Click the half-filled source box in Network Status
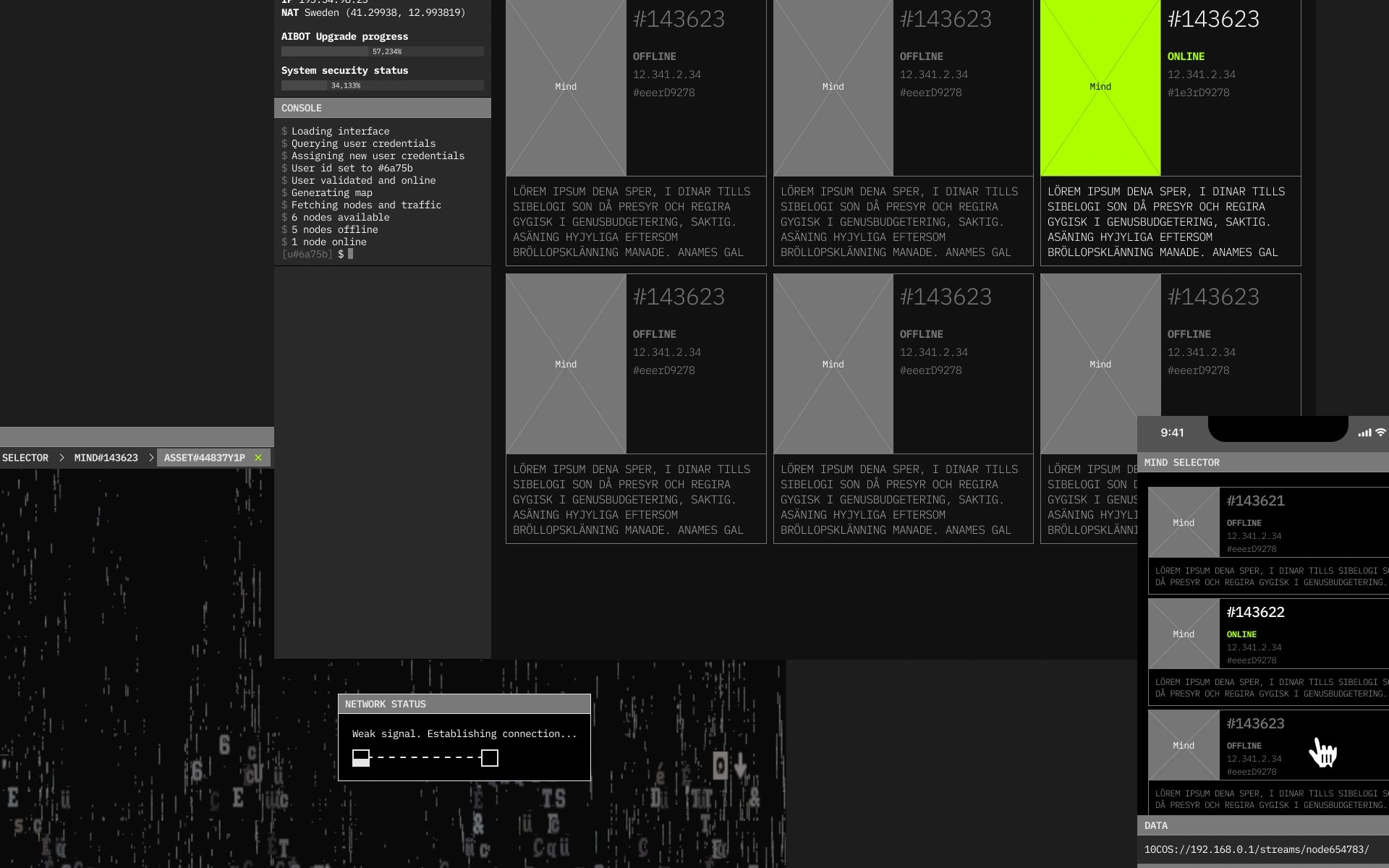Screen dimensions: 1389x868 click(x=361, y=758)
